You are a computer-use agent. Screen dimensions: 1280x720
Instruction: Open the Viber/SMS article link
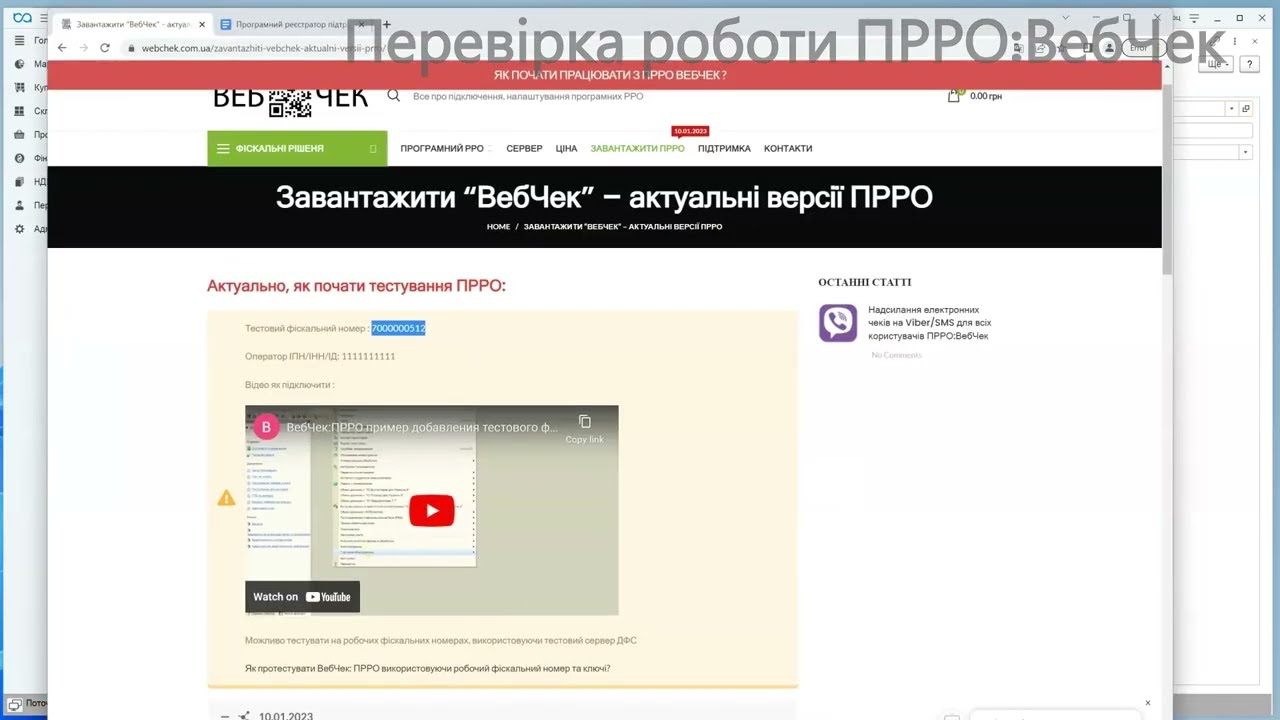tap(929, 323)
